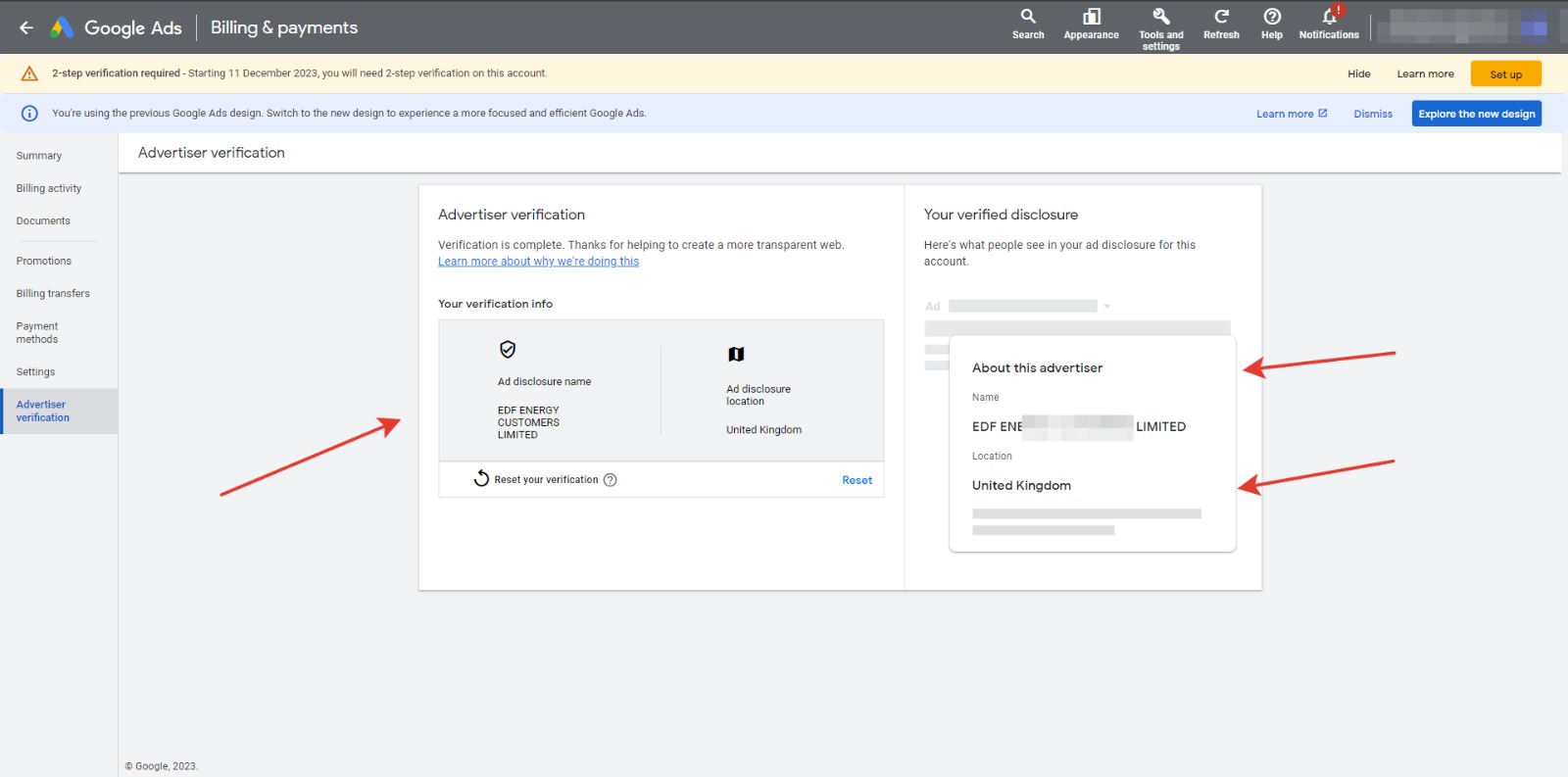Dismiss the new design banner
1568x777 pixels.
coord(1373,114)
